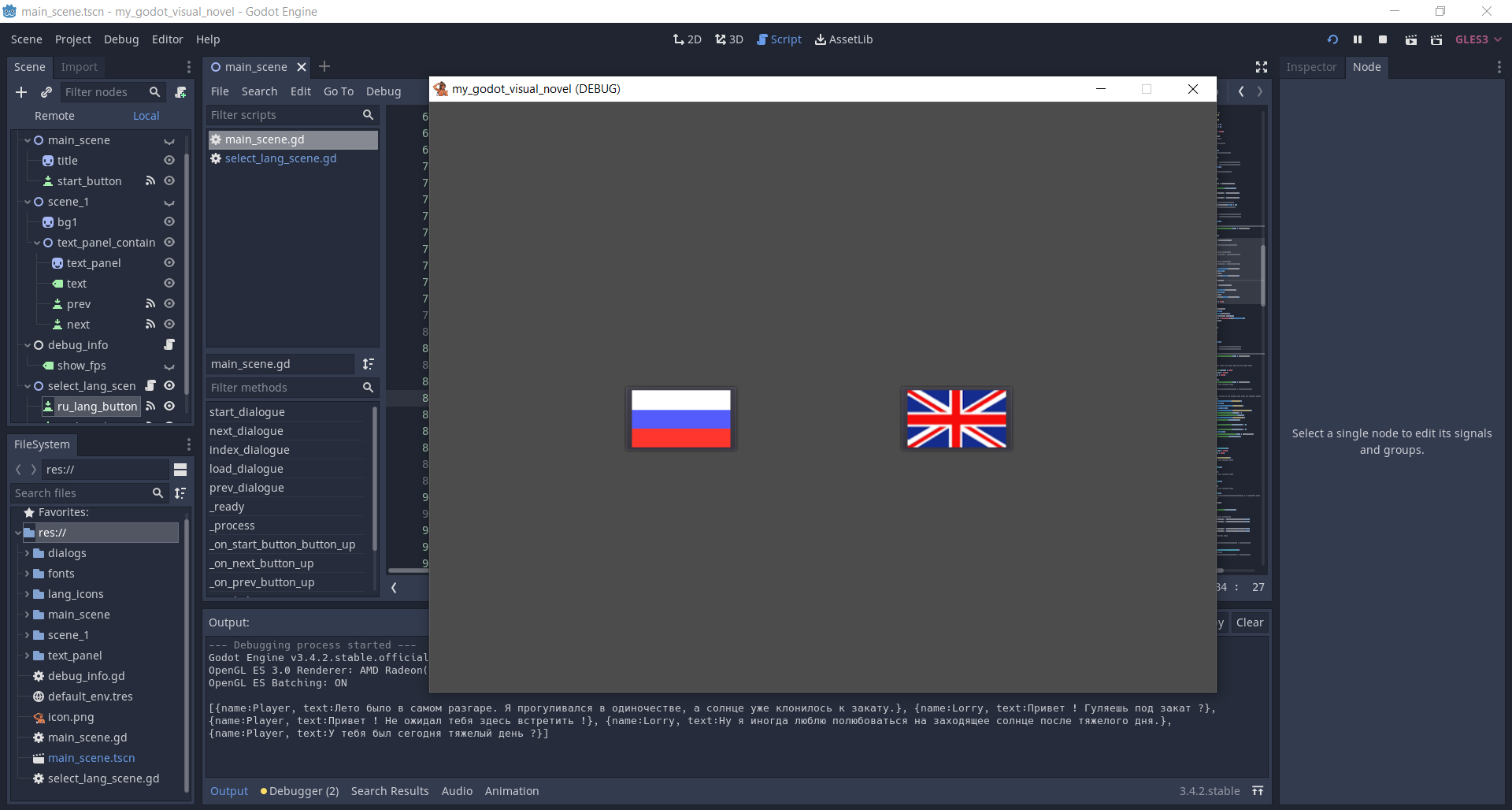Add a new scene tab
The image size is (1512, 810).
point(324,67)
